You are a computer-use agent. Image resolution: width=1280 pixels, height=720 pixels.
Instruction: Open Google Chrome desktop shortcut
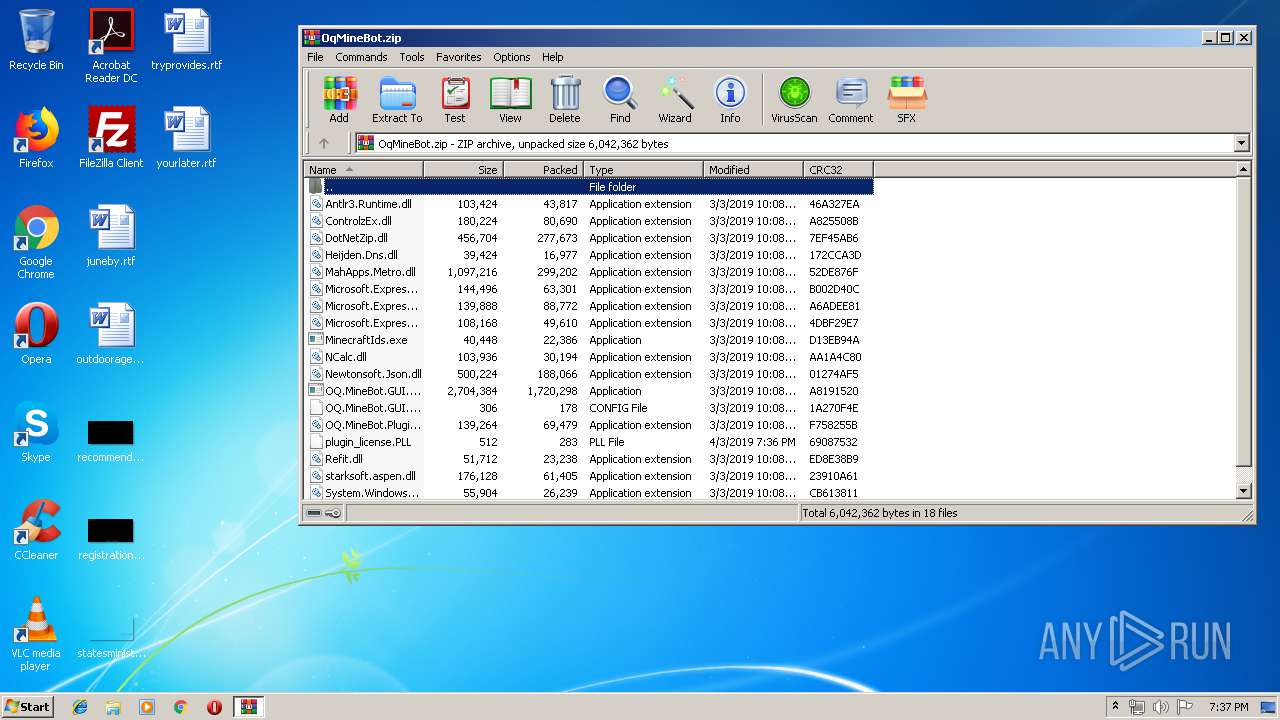coord(36,242)
